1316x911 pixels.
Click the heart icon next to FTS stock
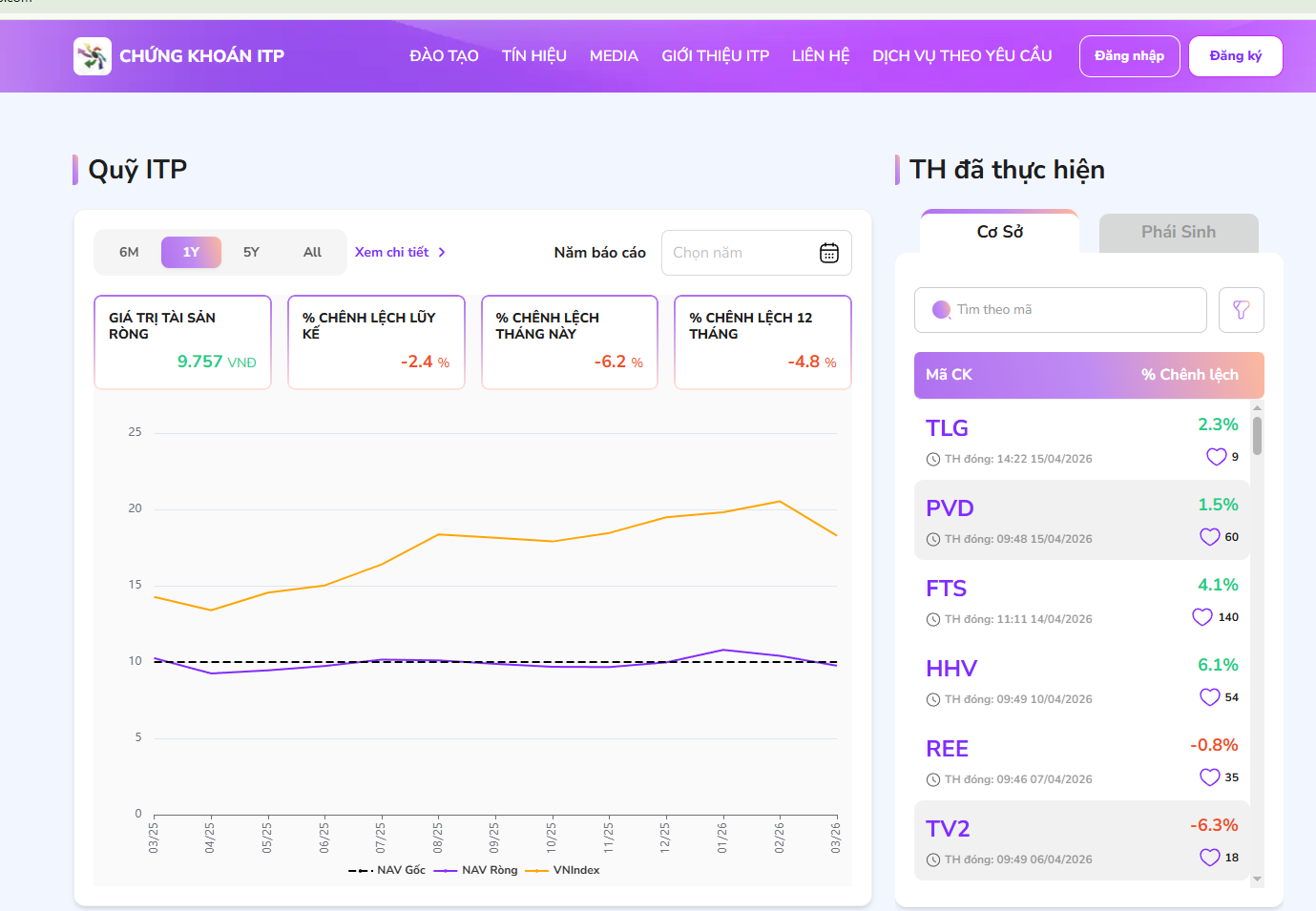[x=1202, y=616]
